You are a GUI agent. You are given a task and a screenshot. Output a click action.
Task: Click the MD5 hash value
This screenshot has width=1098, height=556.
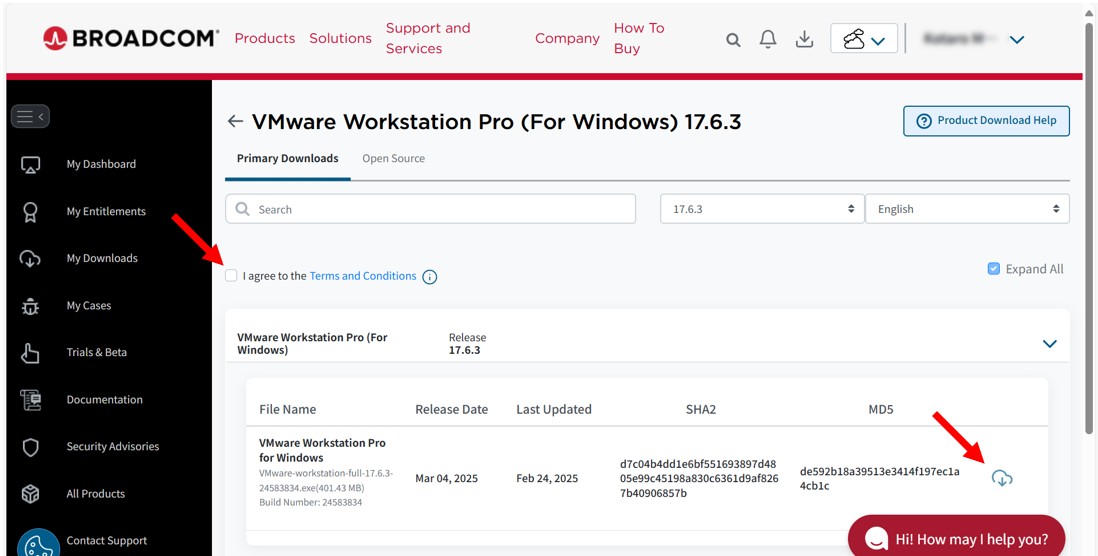[x=880, y=479]
